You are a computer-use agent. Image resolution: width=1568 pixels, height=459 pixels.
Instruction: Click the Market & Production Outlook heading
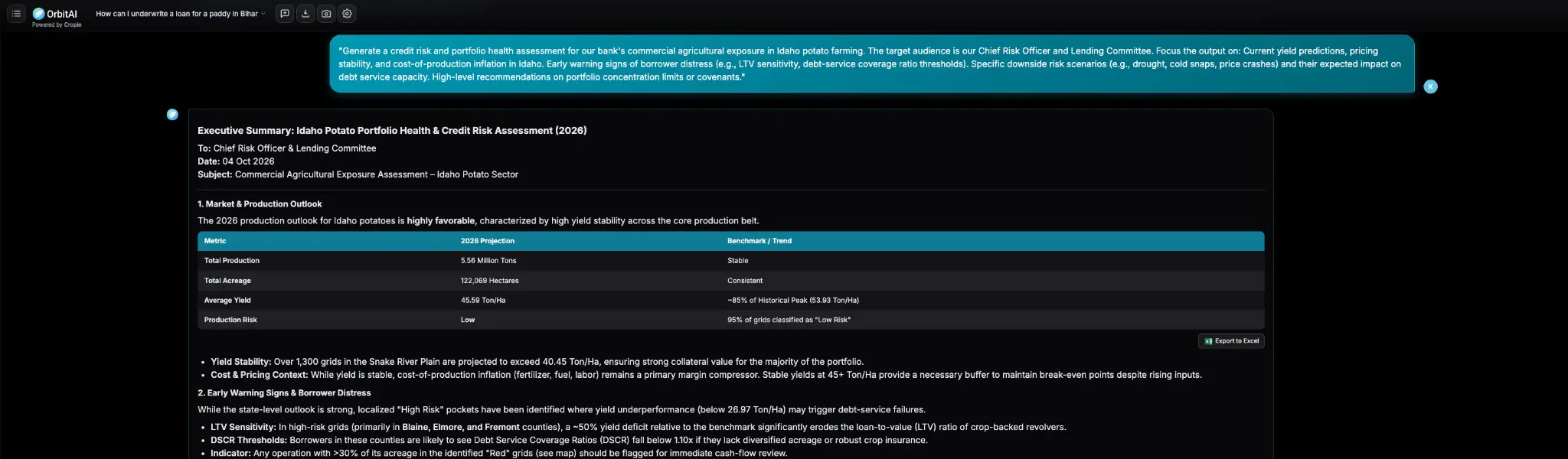260,204
